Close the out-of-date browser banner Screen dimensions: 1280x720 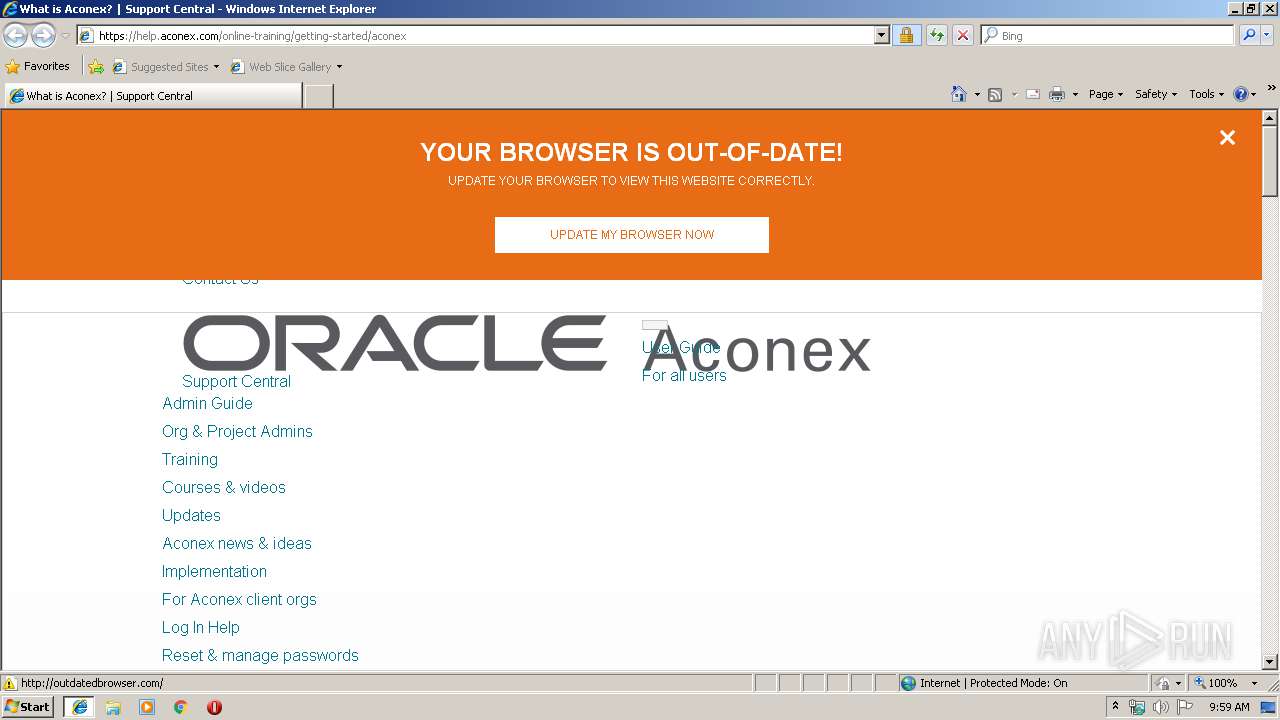pos(1227,138)
